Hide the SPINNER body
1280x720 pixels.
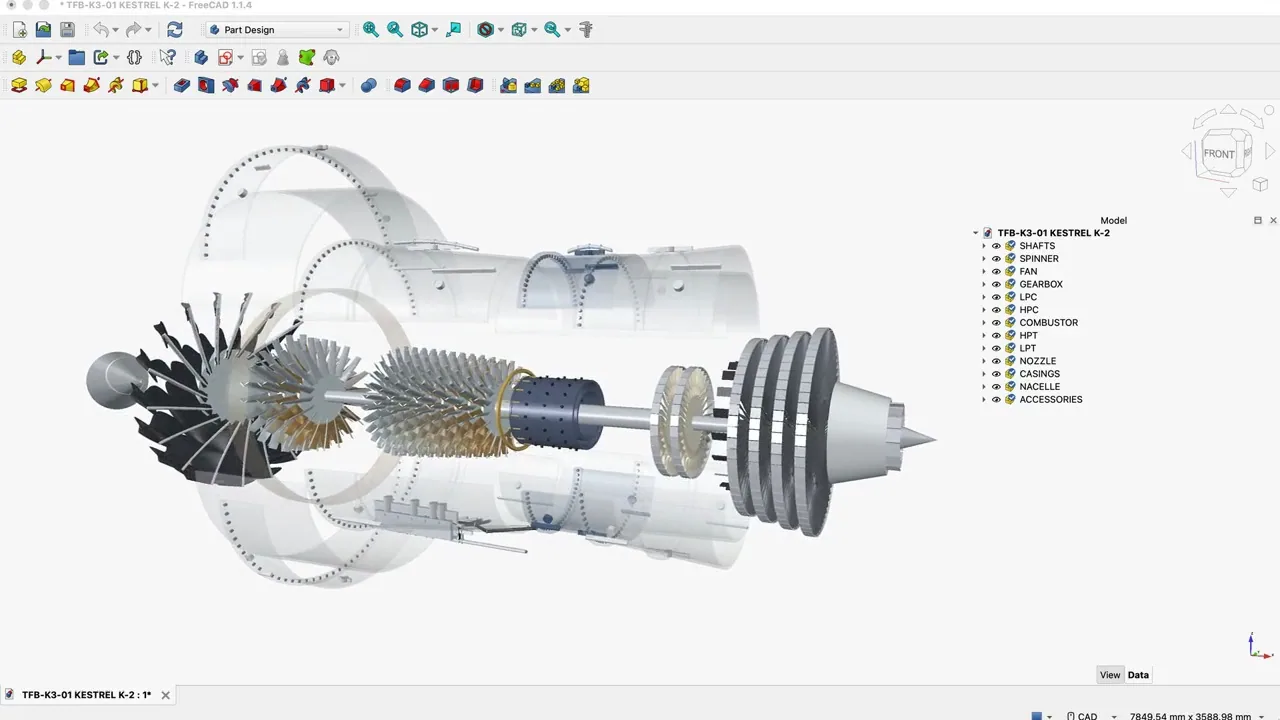[996, 259]
